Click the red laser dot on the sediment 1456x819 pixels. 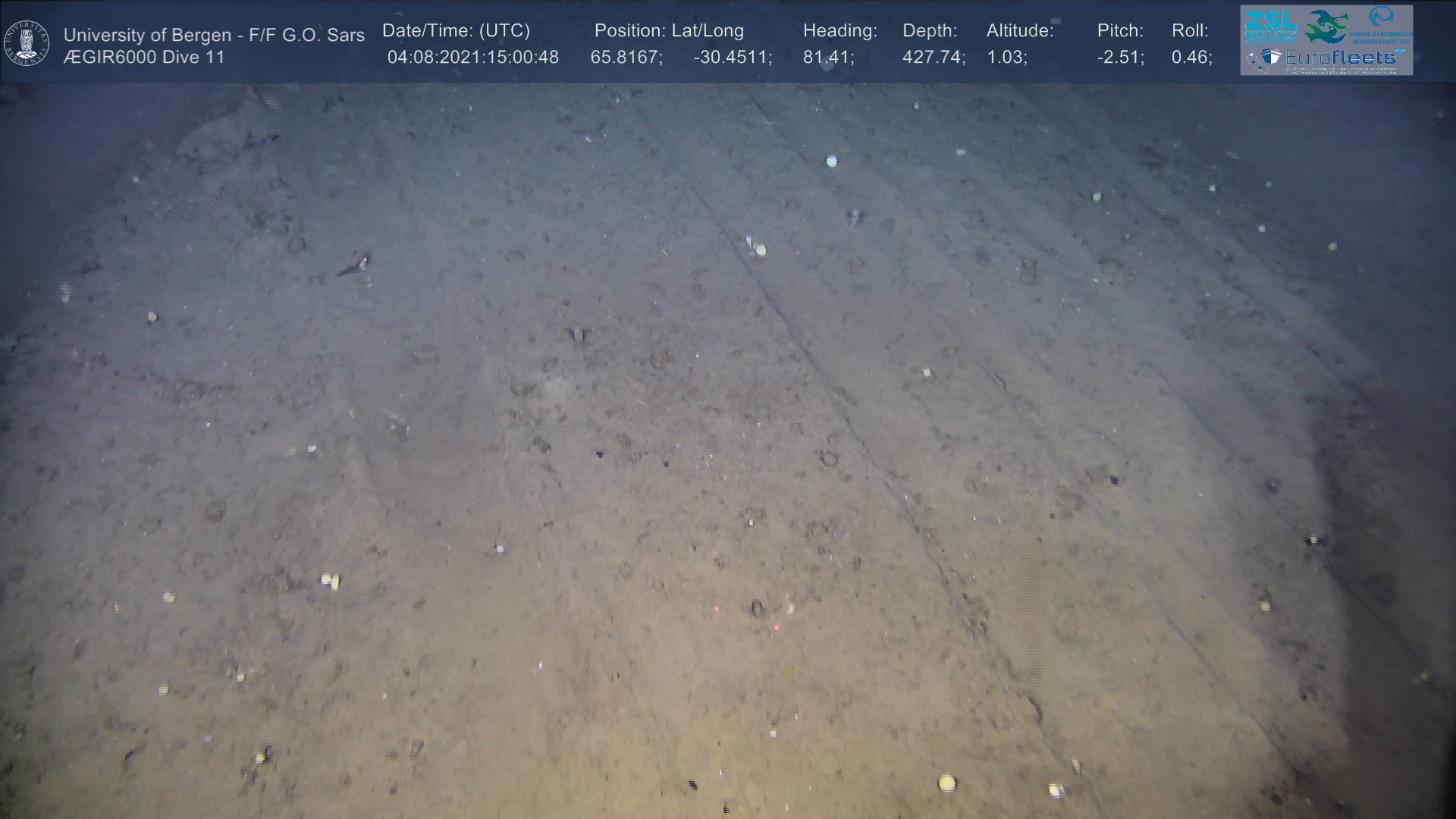(x=776, y=627)
